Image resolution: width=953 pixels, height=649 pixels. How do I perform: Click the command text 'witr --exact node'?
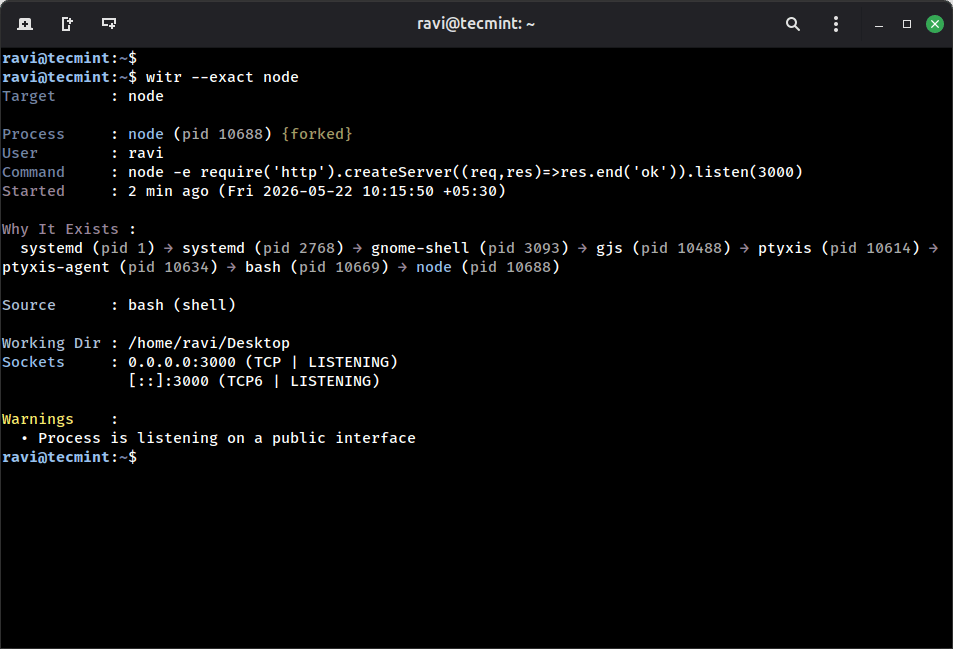[x=222, y=77]
